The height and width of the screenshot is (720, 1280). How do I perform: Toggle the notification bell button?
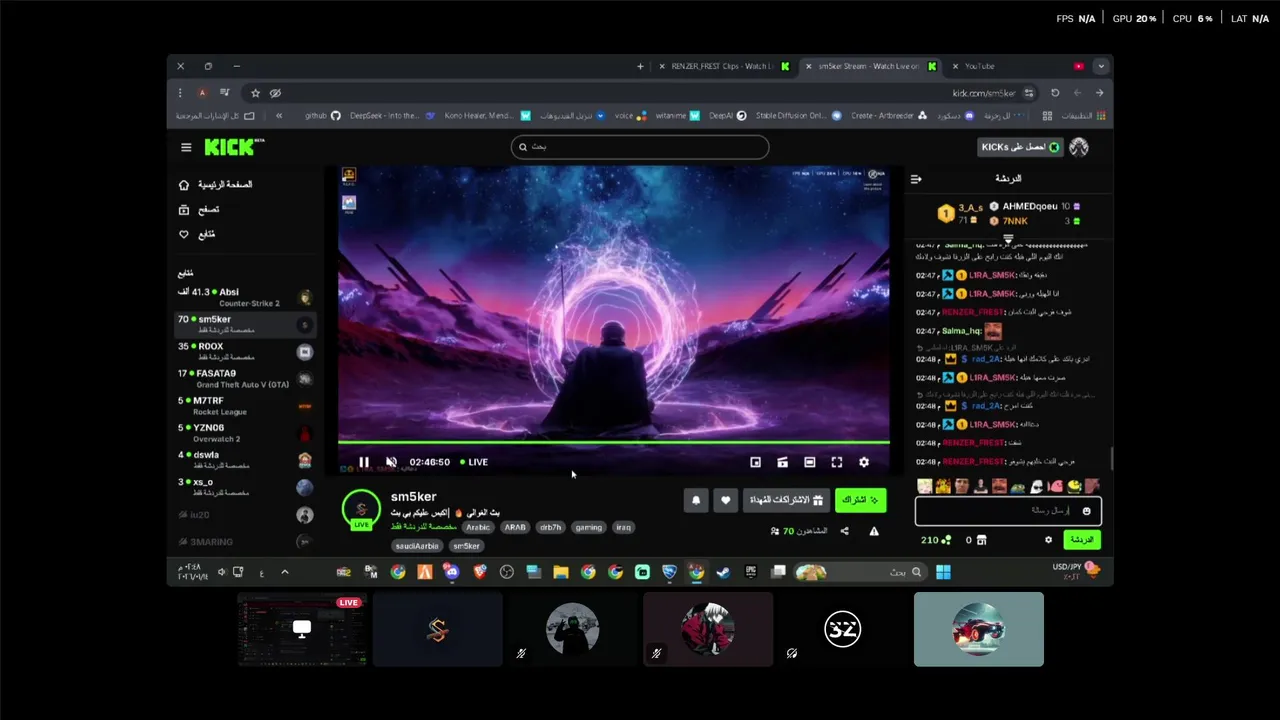pos(697,500)
